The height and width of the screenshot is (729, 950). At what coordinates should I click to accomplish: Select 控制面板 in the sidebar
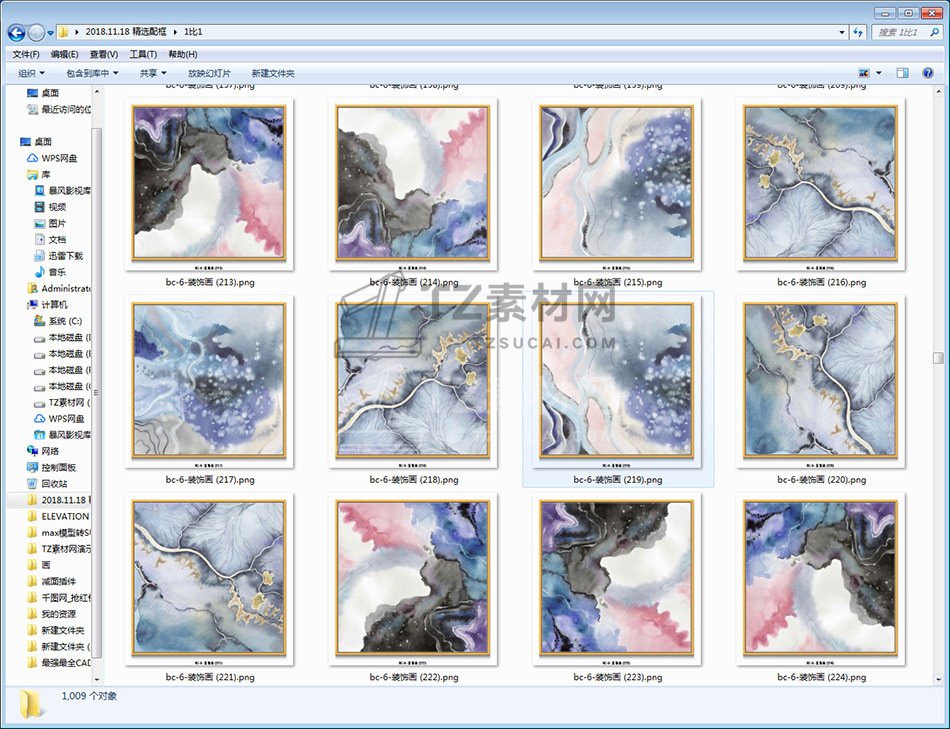click(51, 467)
